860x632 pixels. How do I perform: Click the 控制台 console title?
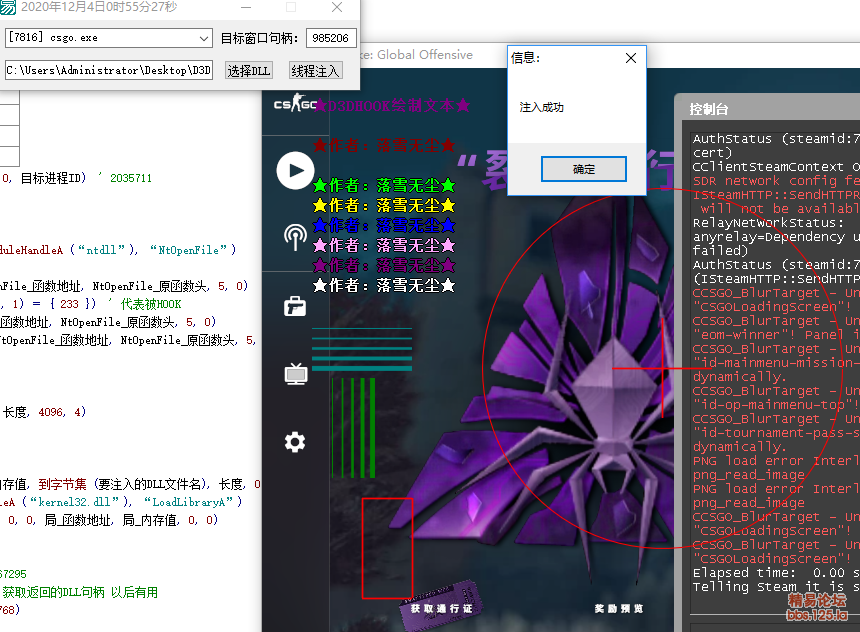(x=709, y=109)
